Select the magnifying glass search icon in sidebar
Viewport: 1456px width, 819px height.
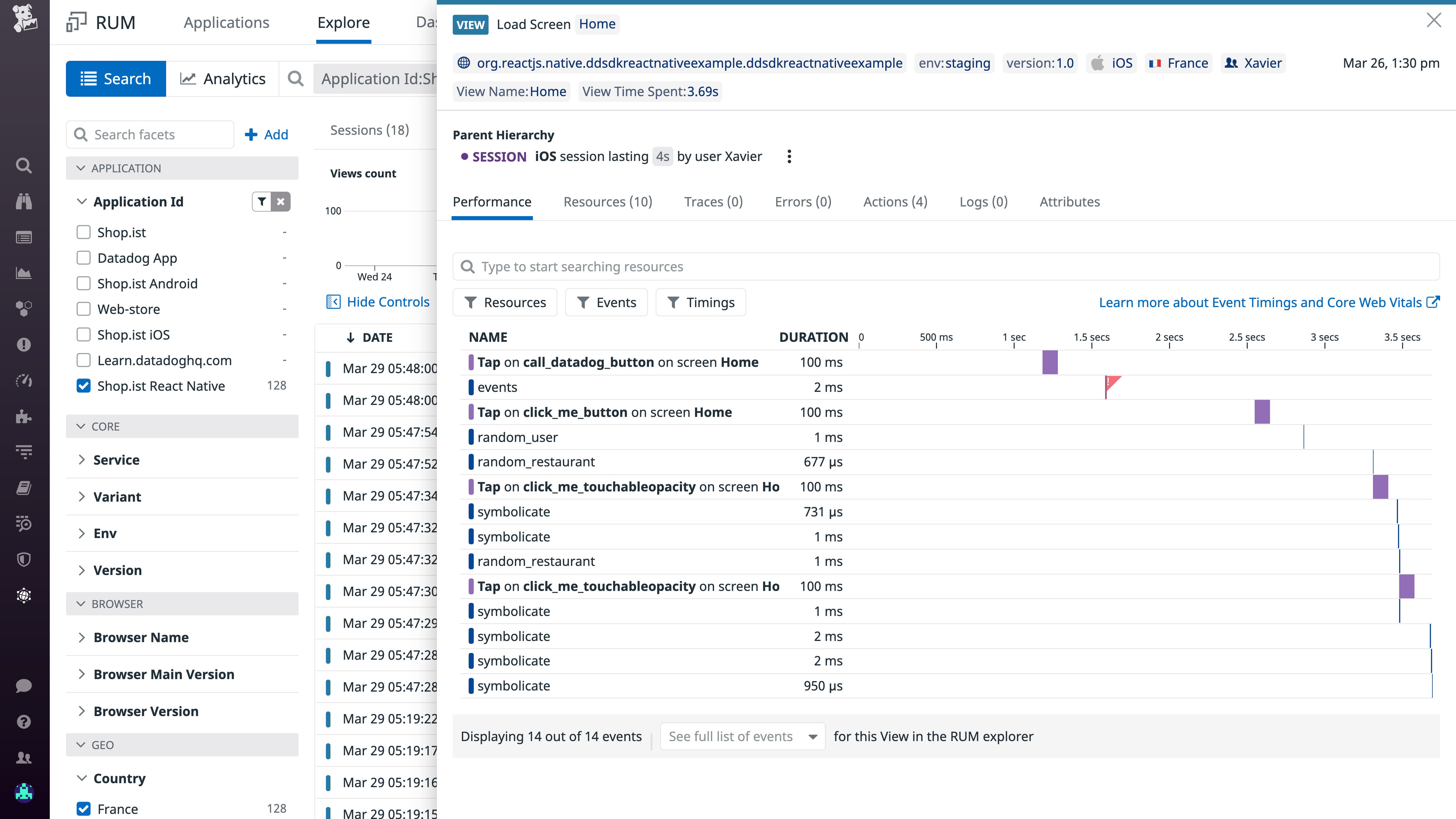coord(24,165)
